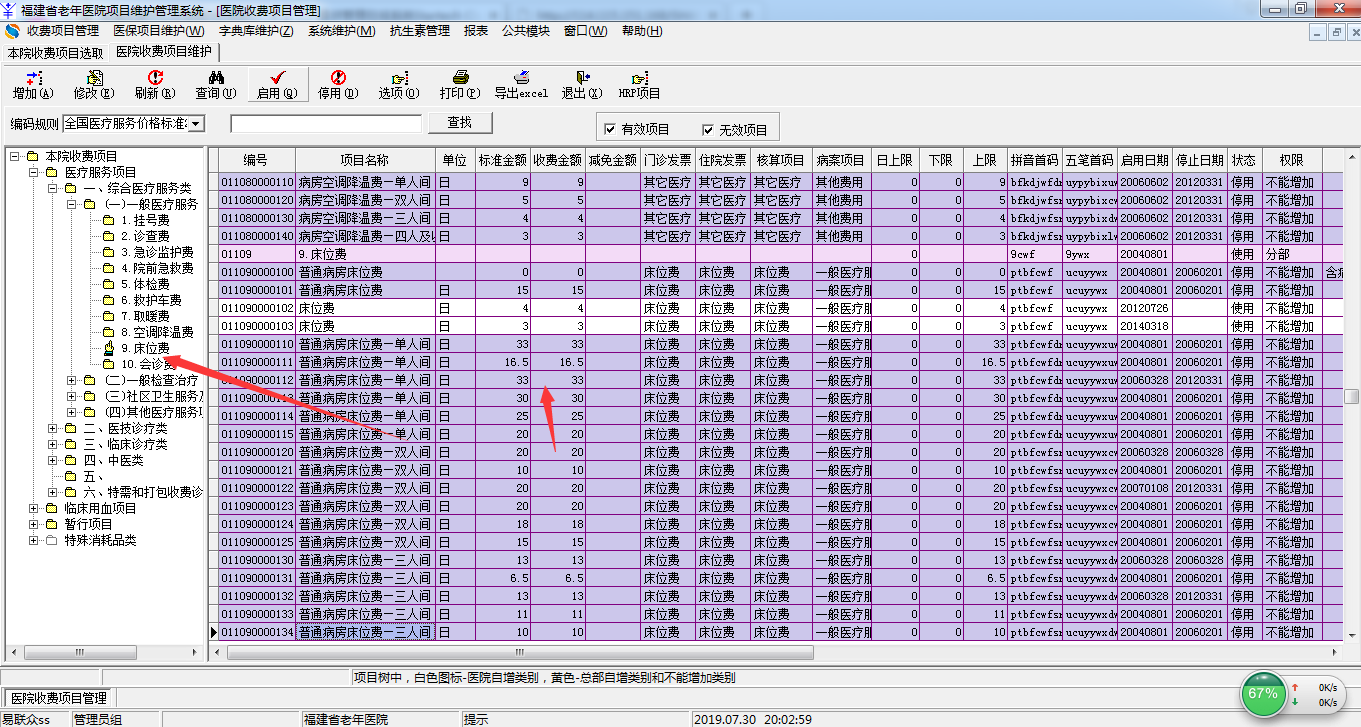Click the folder icon beside 3. 急诊监护费
The height and width of the screenshot is (727, 1361).
[x=109, y=252]
